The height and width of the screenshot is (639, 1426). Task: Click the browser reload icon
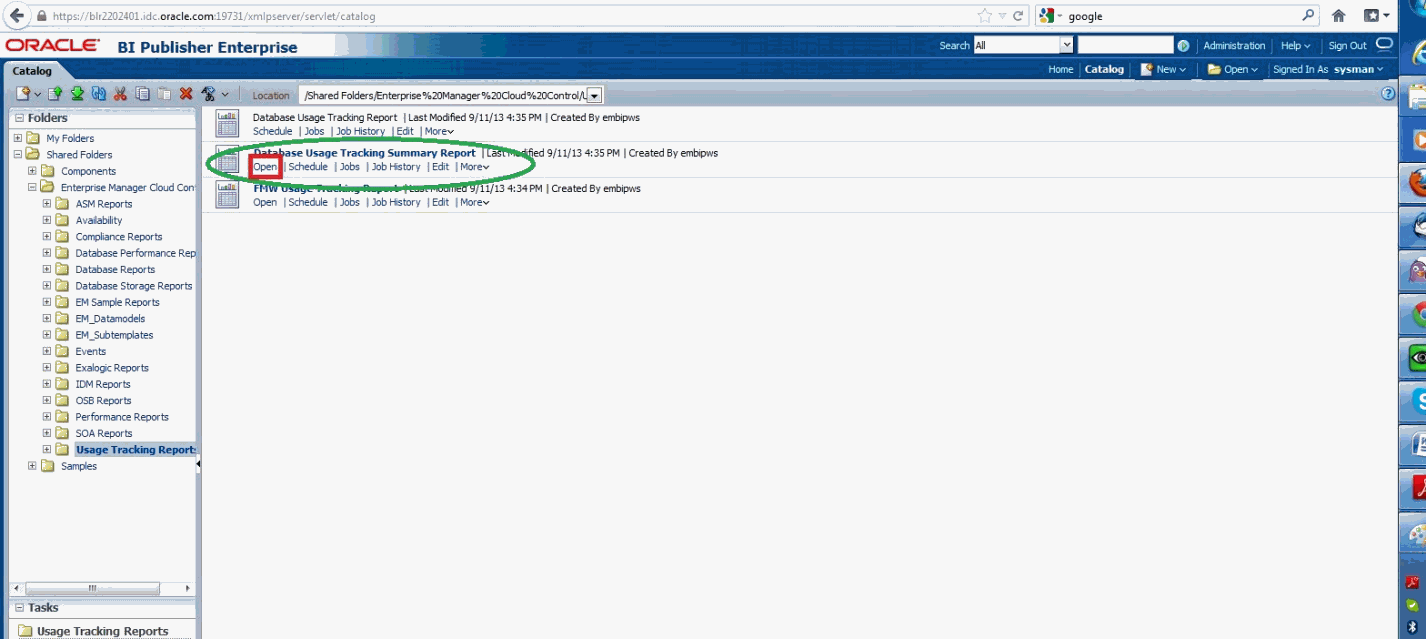[1018, 16]
